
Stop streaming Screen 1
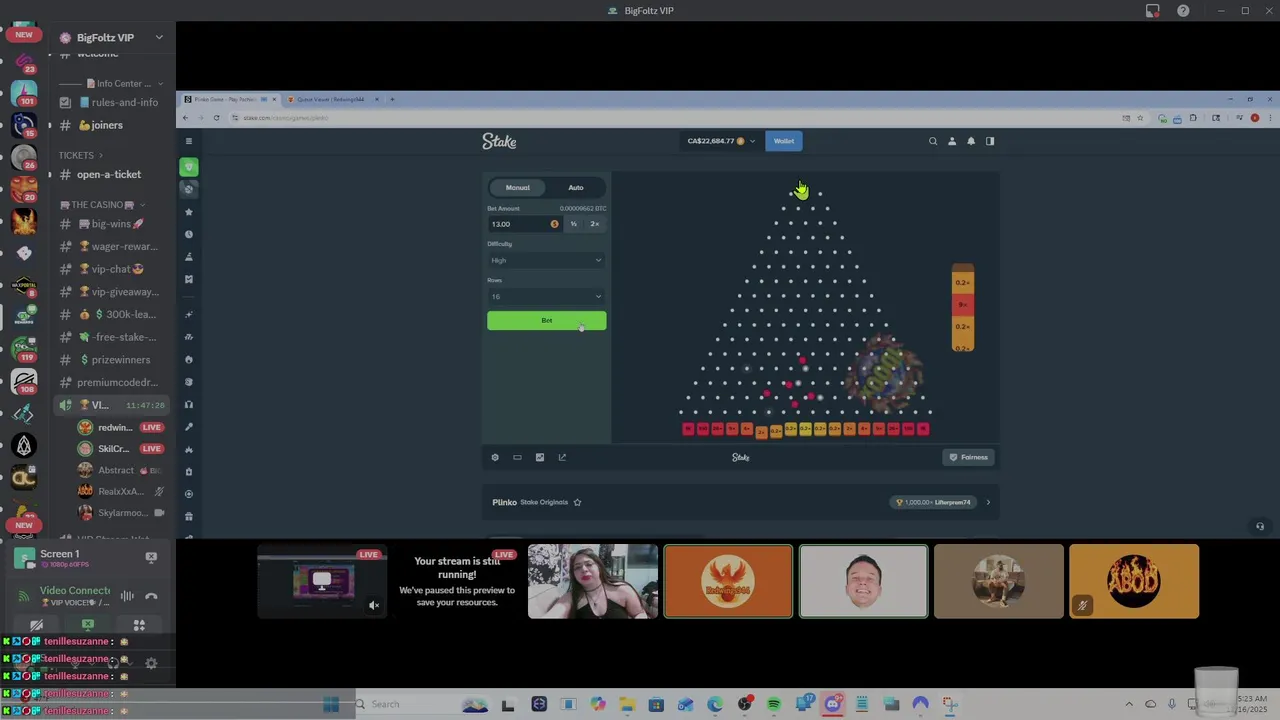click(x=151, y=557)
